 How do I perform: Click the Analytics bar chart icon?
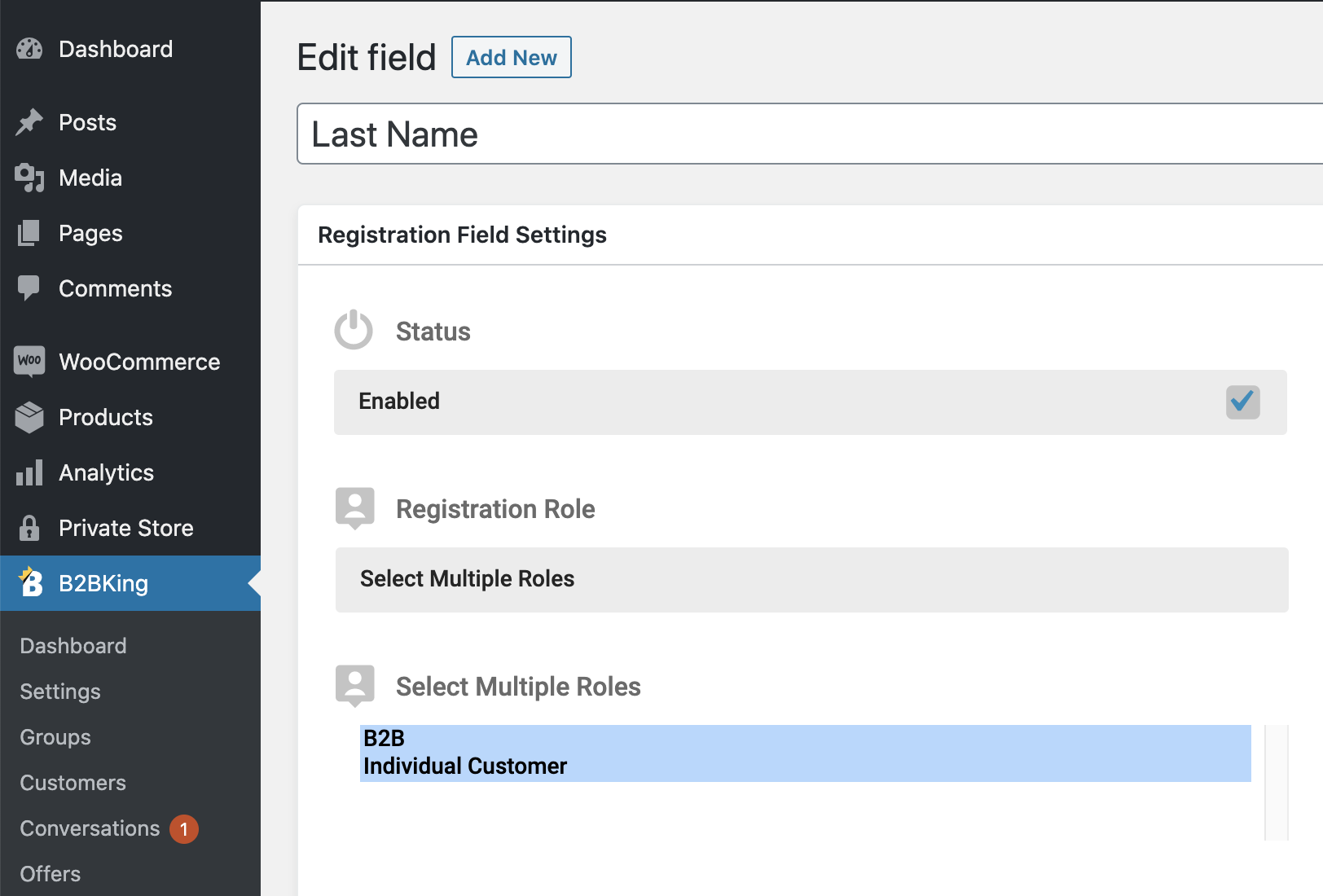click(x=29, y=472)
